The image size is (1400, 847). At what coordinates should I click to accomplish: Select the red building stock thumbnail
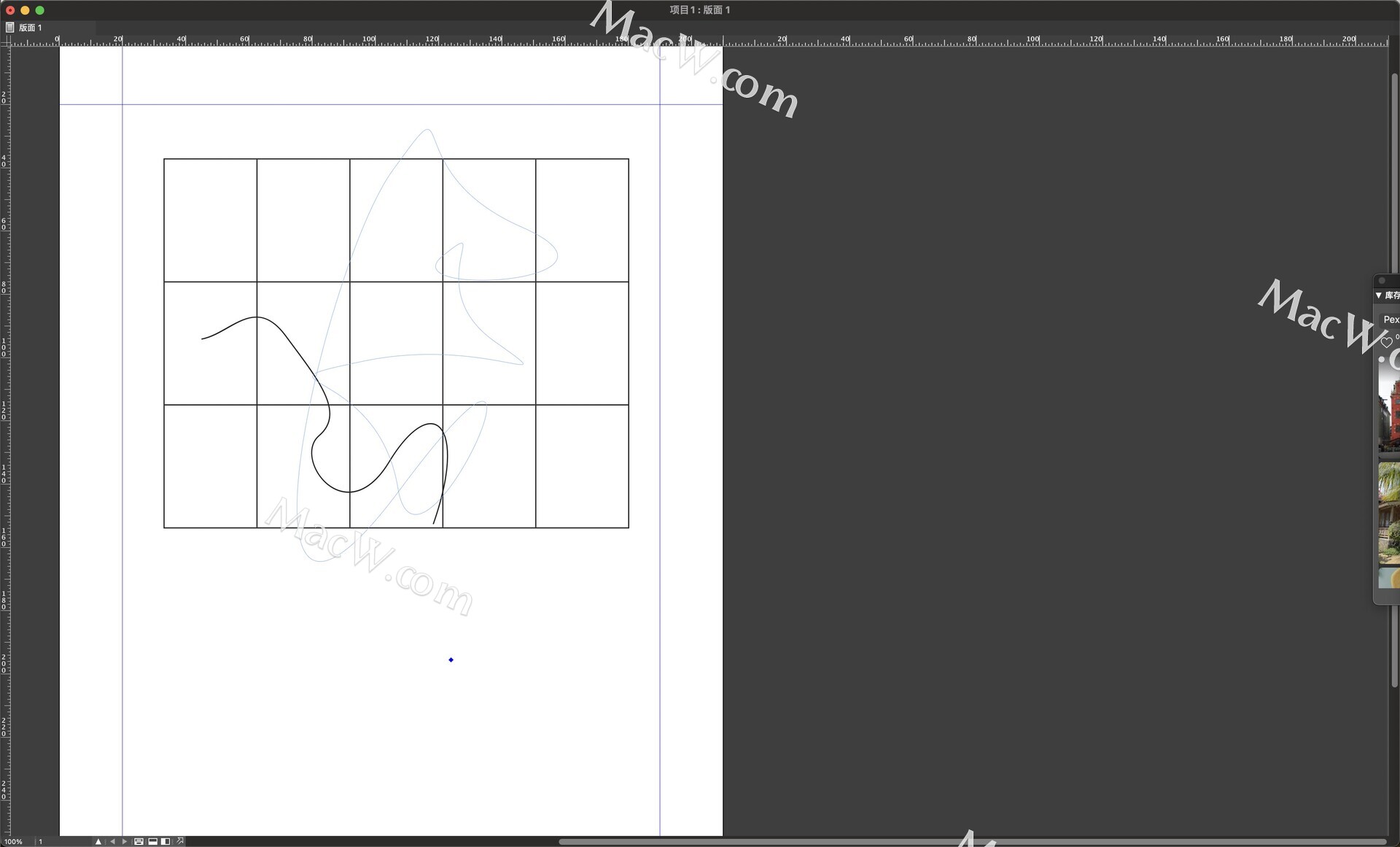pyautogui.click(x=1389, y=407)
